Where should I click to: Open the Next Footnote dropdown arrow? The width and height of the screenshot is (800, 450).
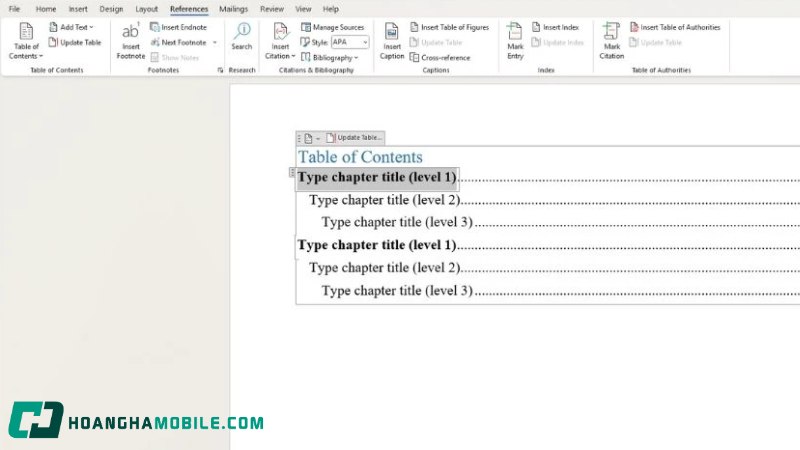click(x=215, y=42)
